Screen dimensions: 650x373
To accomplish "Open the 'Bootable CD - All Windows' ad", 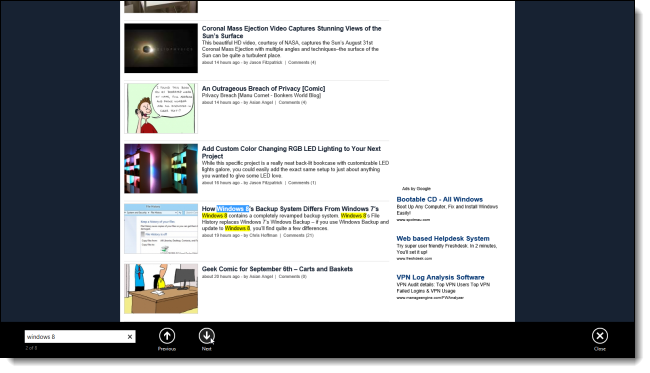I will (439, 199).
